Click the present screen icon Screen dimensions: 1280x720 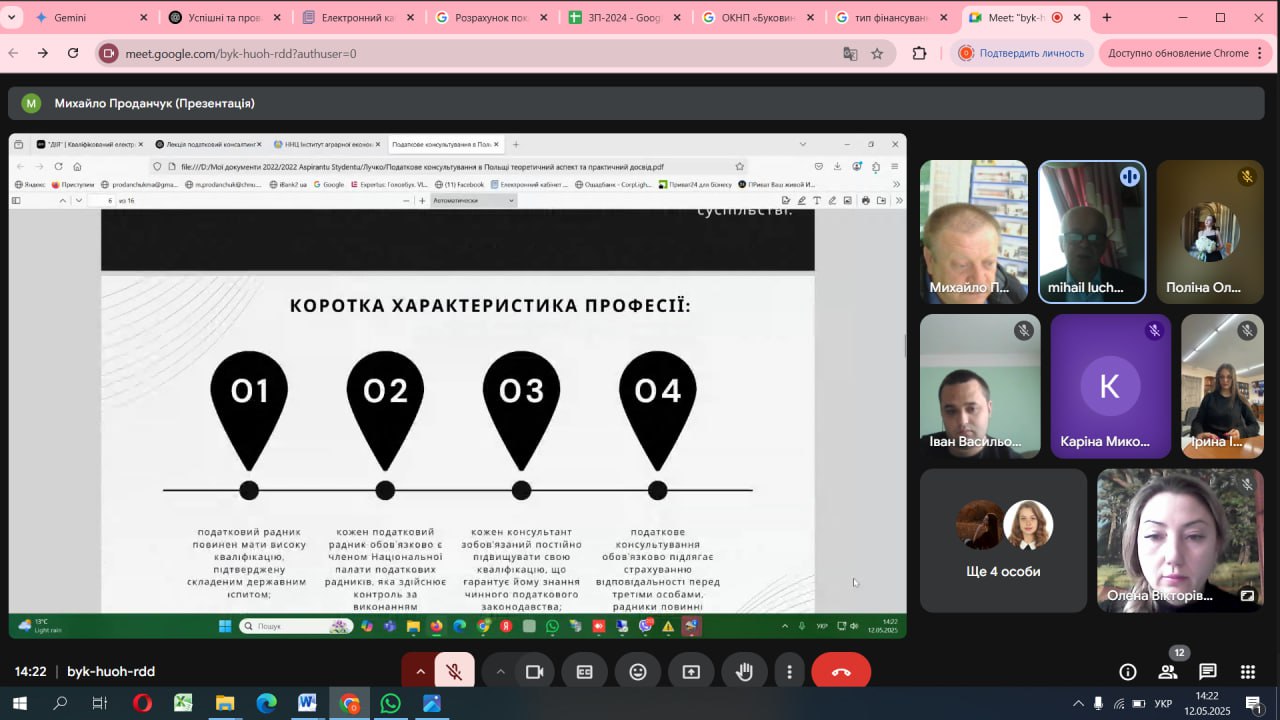(x=691, y=672)
